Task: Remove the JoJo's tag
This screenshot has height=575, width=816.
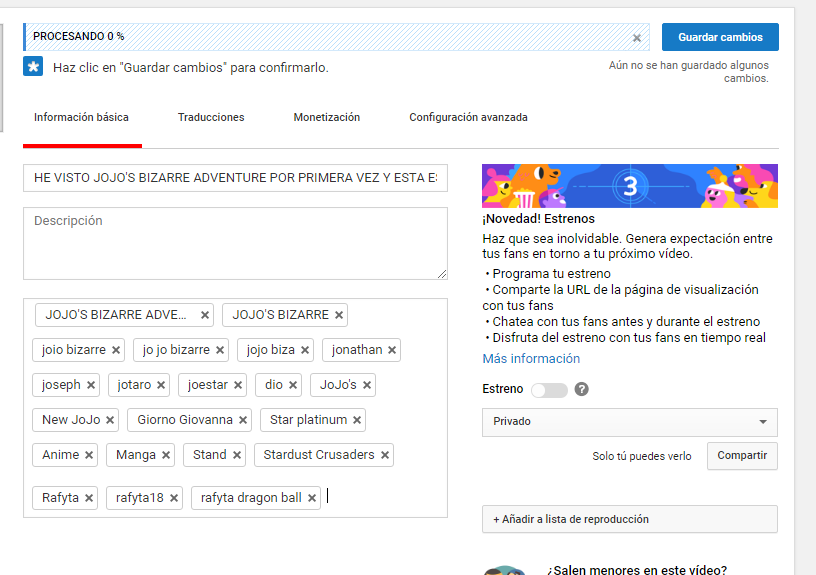Action: pos(367,385)
